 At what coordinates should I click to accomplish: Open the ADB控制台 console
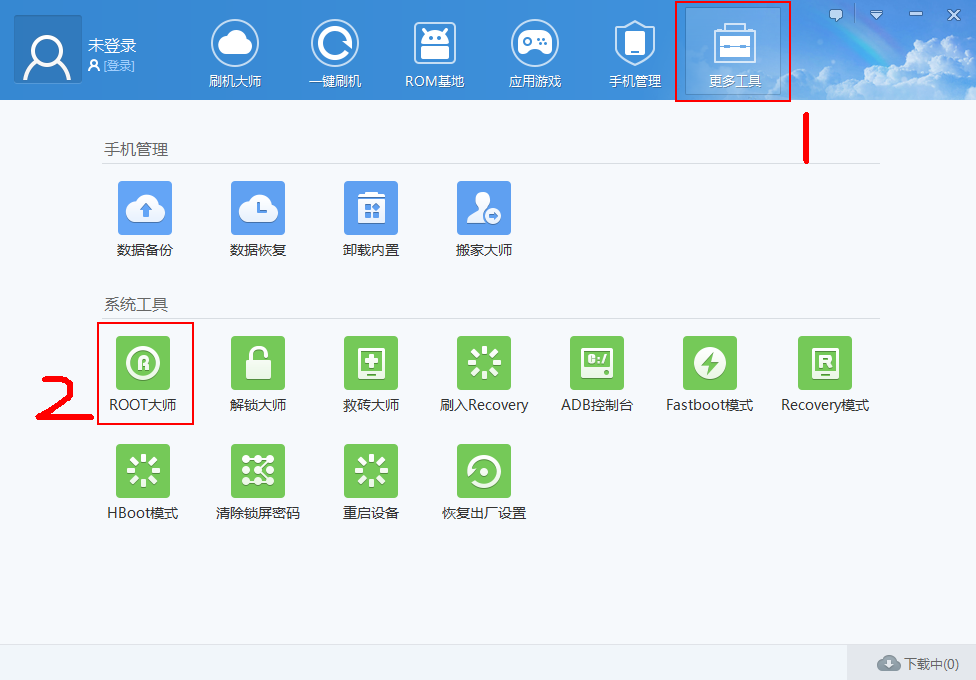(x=597, y=363)
